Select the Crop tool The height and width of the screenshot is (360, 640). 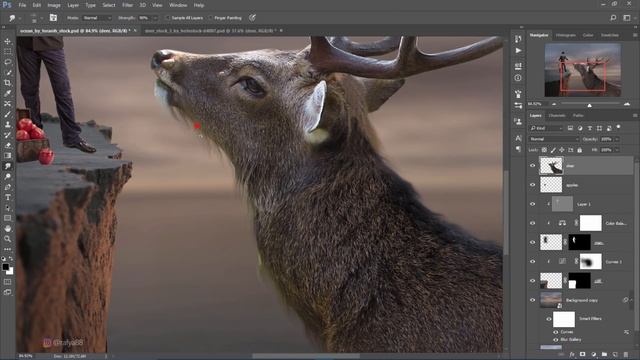[7, 83]
